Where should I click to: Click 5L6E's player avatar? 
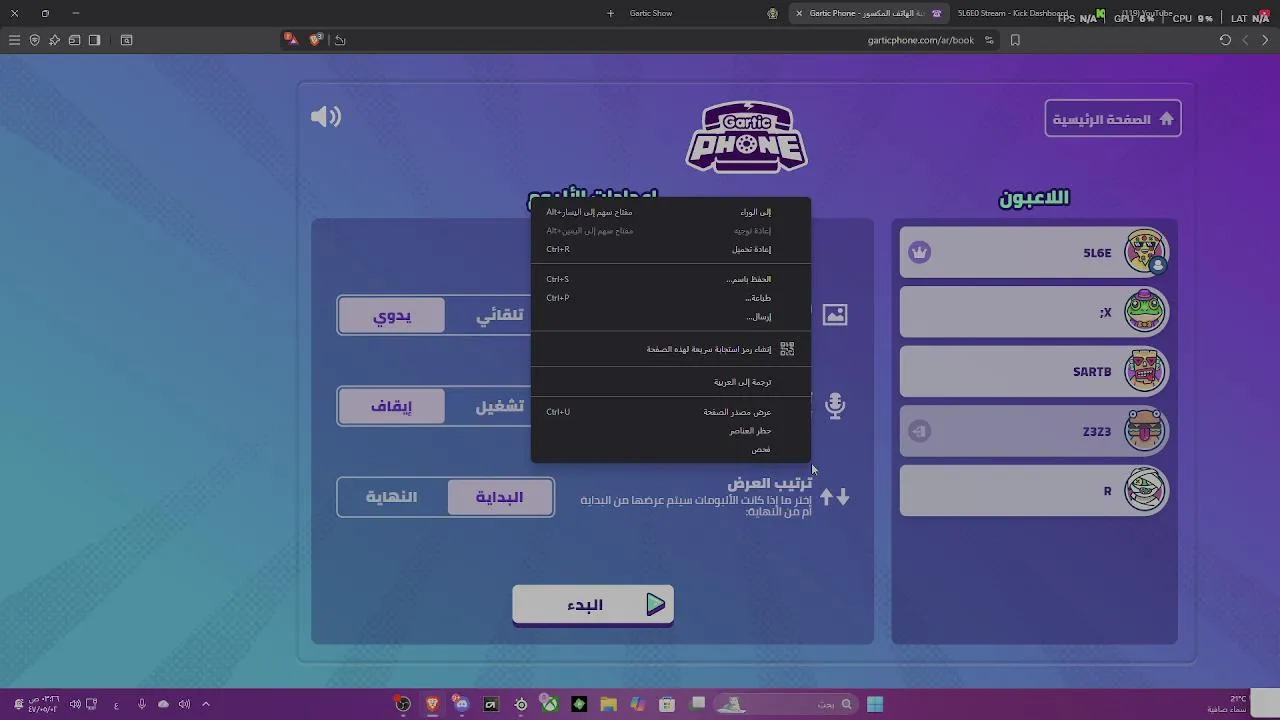(x=1145, y=252)
